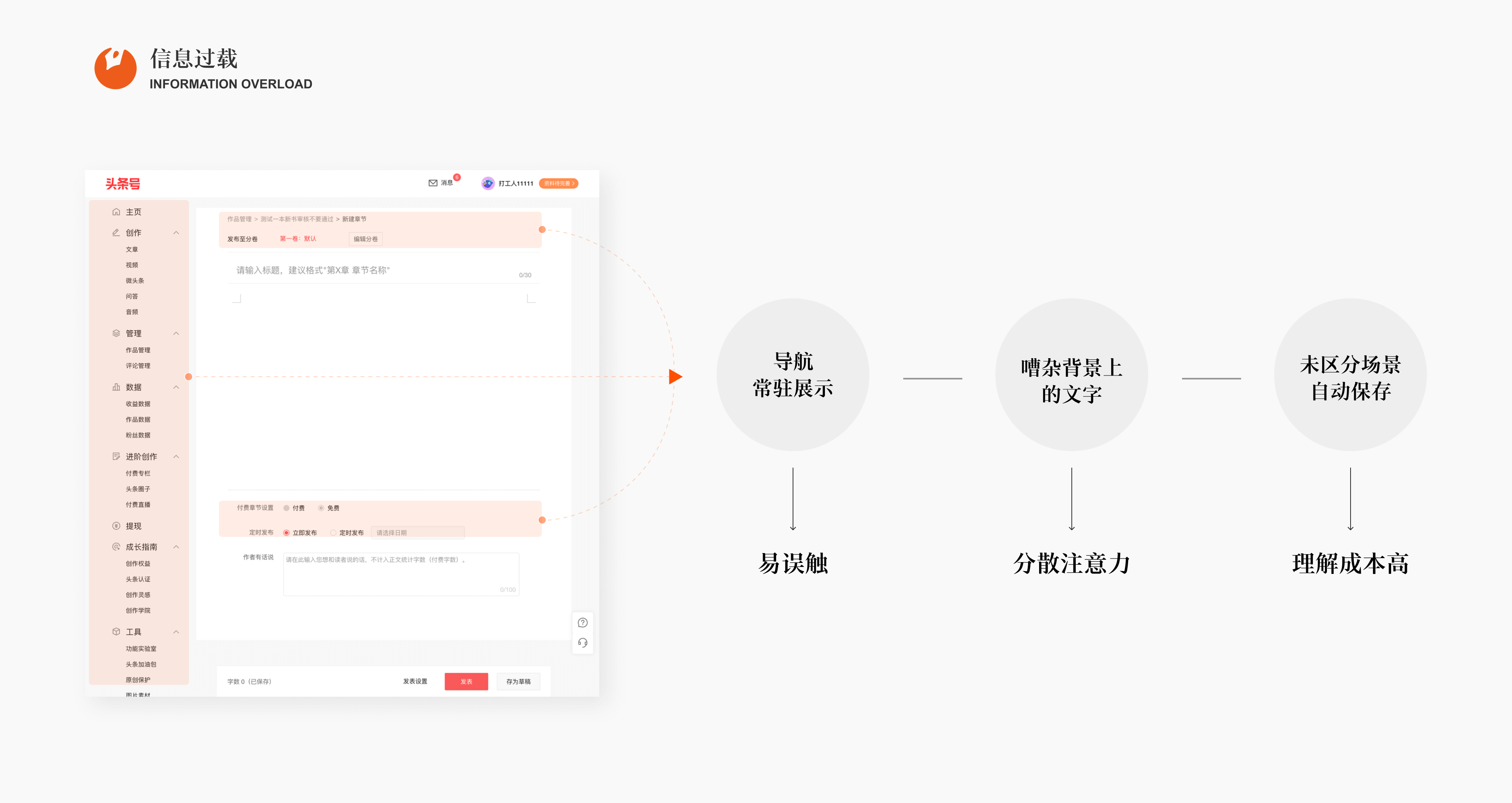Focus the 作者有话说 text area
Viewport: 1512px width, 803px height.
click(x=401, y=575)
